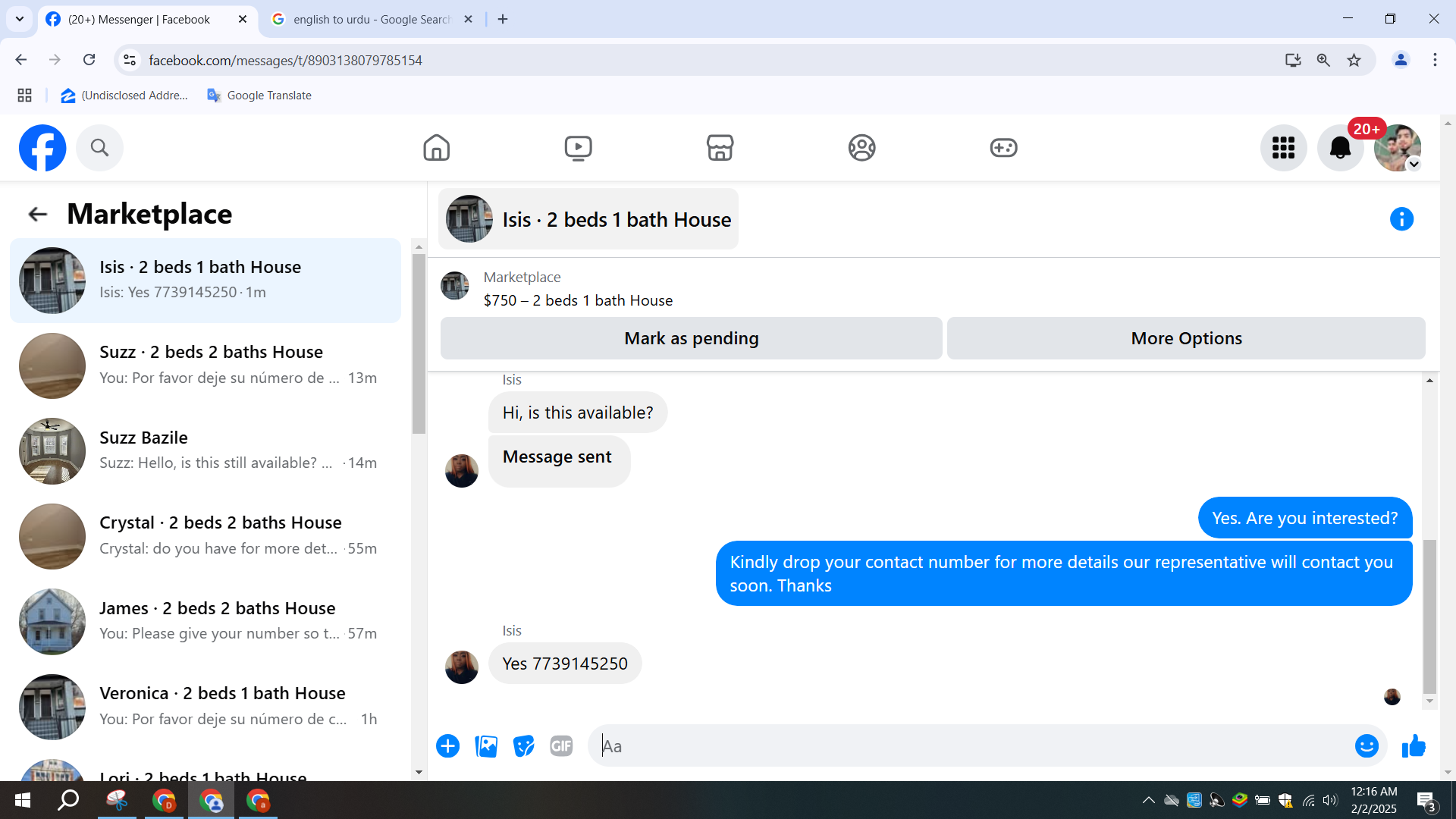
Task: Send a thumbs-up like
Action: 1414,746
